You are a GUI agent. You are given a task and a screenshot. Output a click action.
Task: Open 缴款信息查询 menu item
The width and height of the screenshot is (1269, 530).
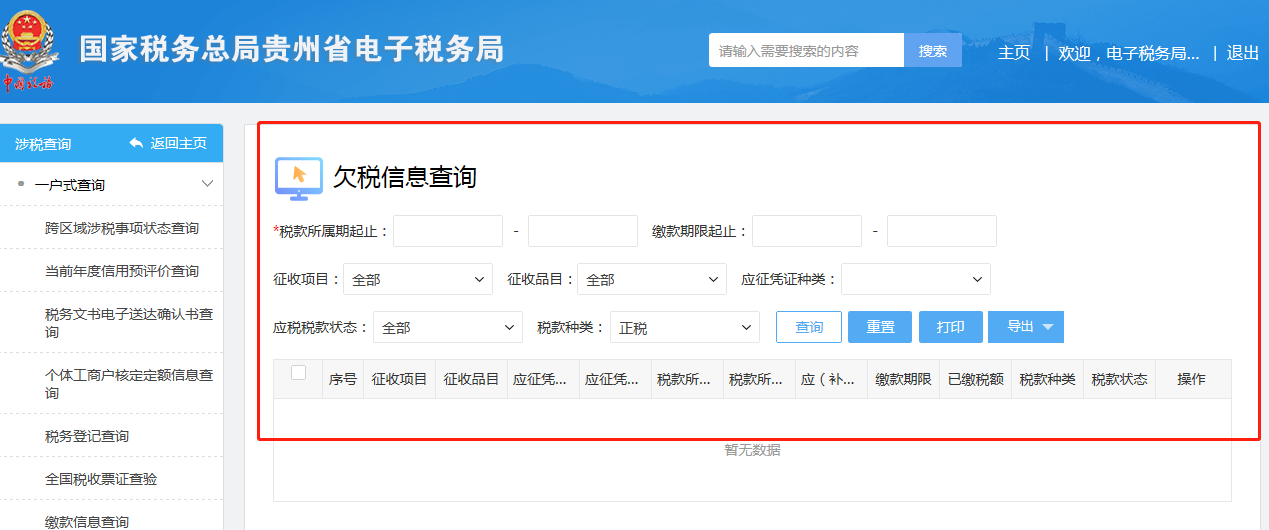(87, 521)
